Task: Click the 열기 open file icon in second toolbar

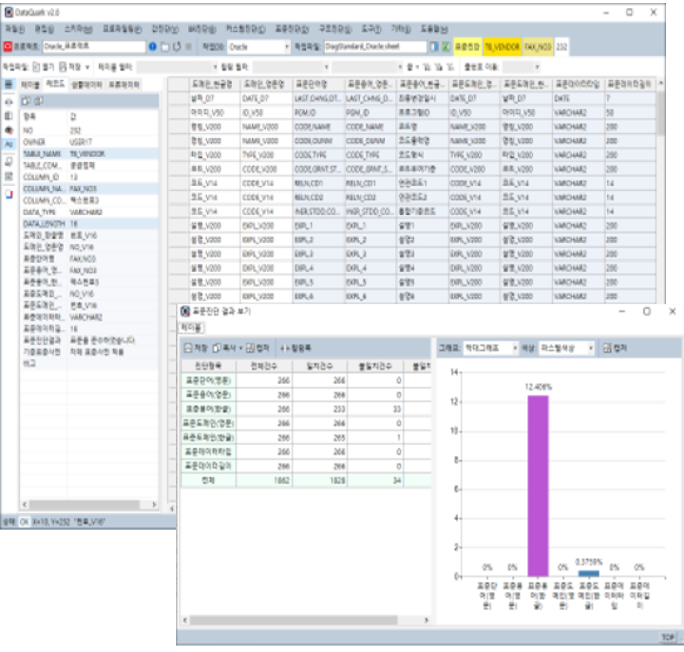Action: tap(33, 66)
